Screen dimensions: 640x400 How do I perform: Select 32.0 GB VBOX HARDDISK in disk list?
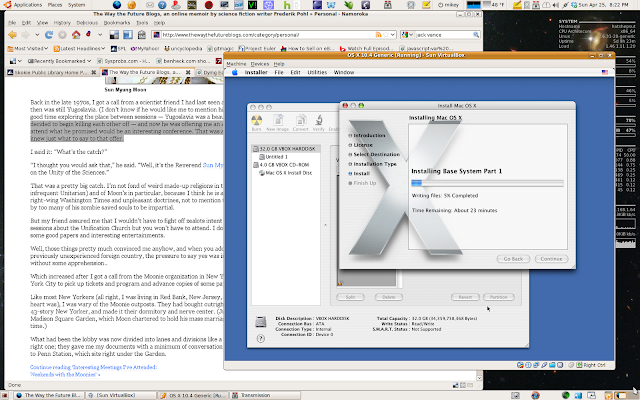[x=286, y=149]
